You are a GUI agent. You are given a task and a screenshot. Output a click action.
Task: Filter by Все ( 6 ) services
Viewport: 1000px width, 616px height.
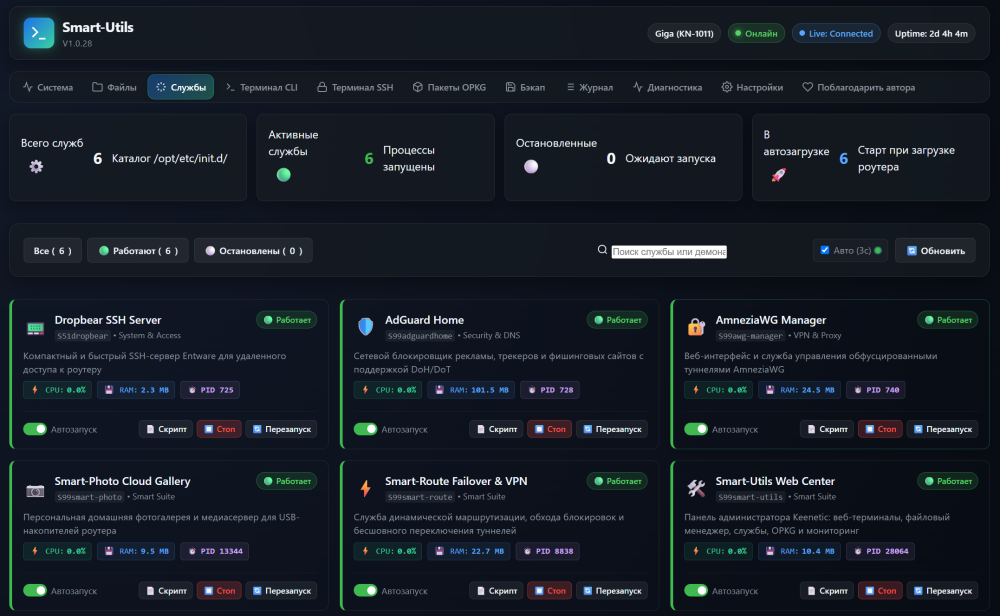click(52, 251)
